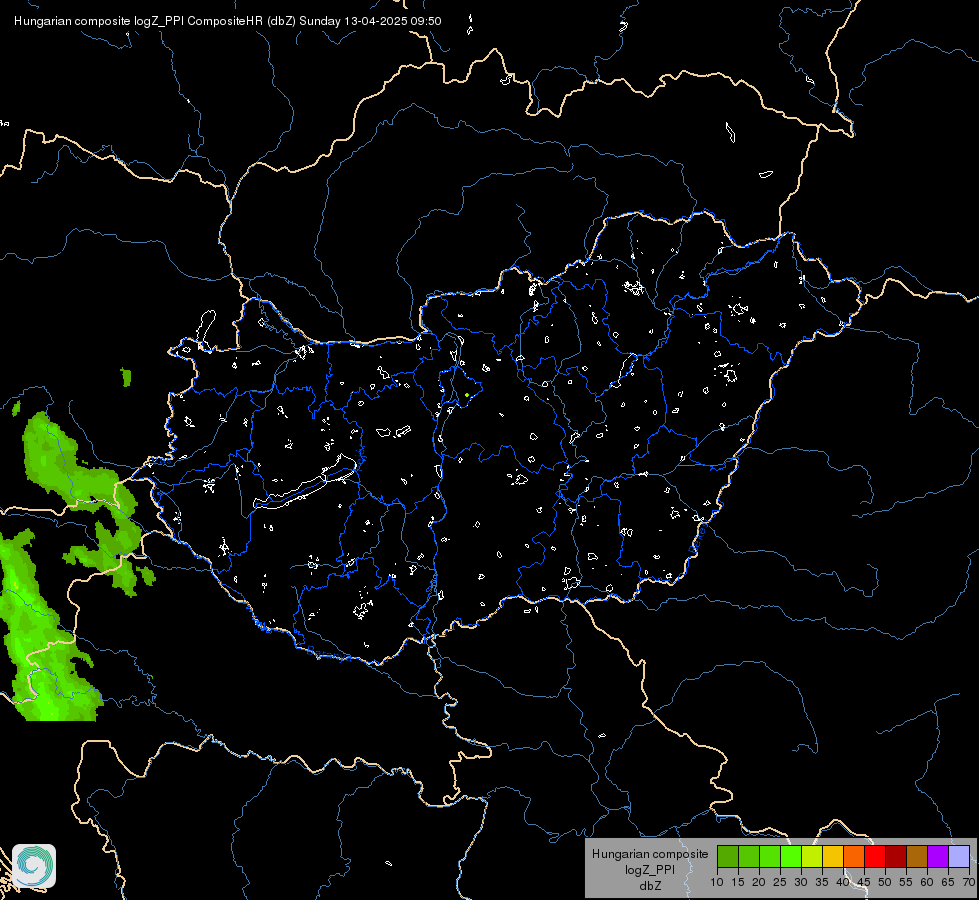This screenshot has height=900, width=979.
Task: Click the small isolated green echo west of Hungary
Action: pos(126,377)
